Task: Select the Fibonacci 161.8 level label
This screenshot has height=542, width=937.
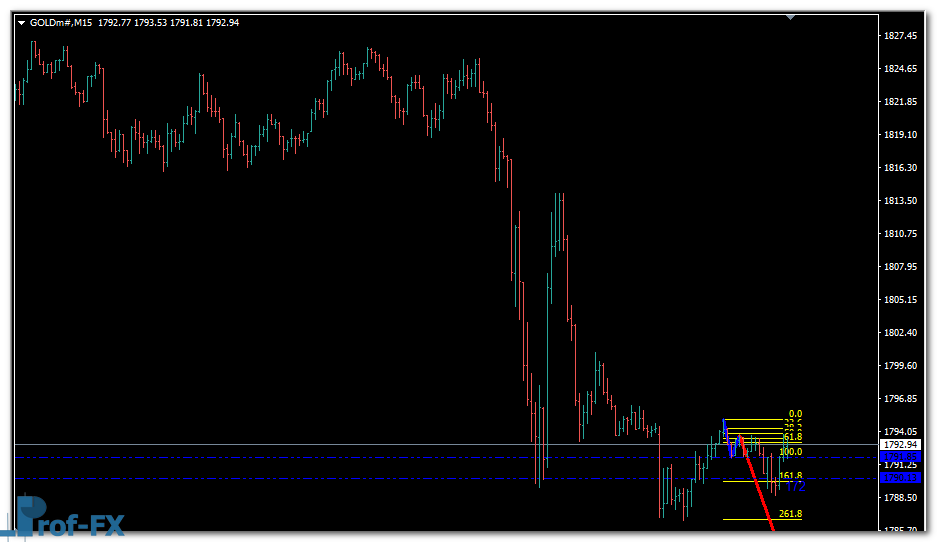Action: [790, 475]
